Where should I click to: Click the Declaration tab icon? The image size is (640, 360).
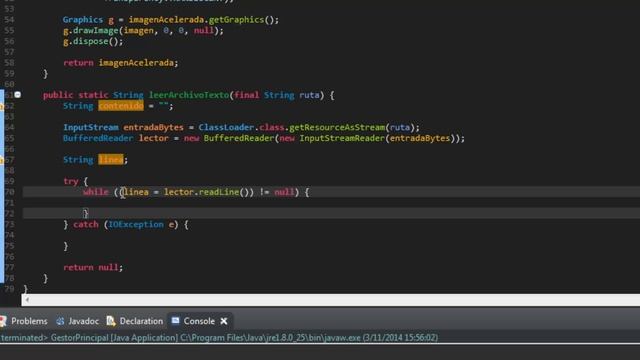111,321
